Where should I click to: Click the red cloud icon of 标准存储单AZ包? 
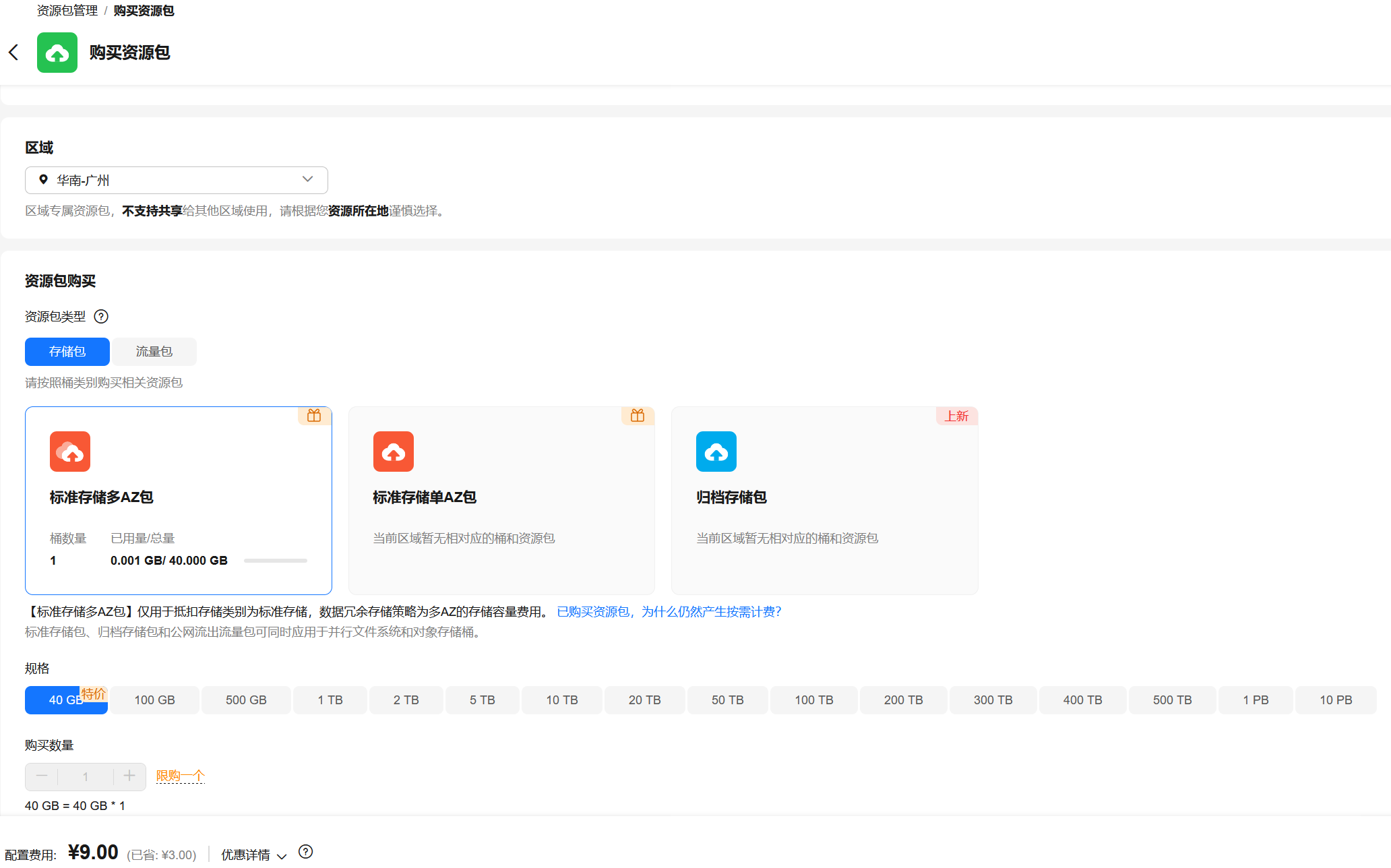click(x=393, y=452)
